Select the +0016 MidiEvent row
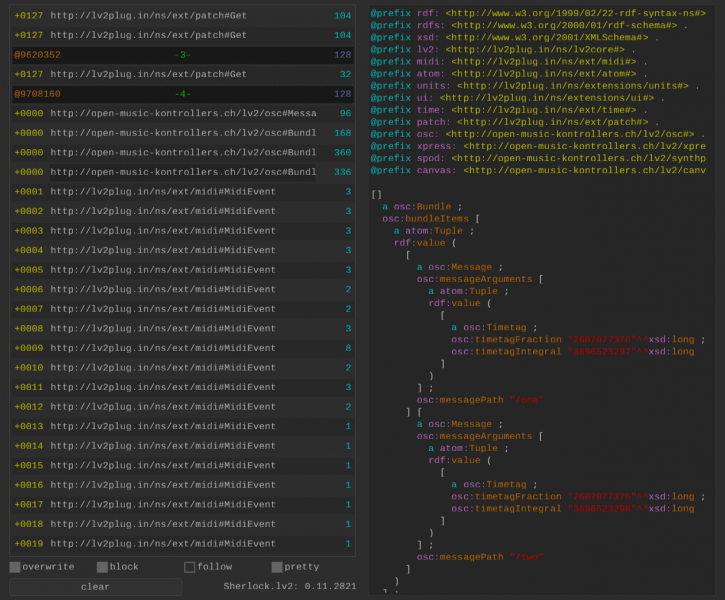Image resolution: width=725 pixels, height=600 pixels. 182,485
